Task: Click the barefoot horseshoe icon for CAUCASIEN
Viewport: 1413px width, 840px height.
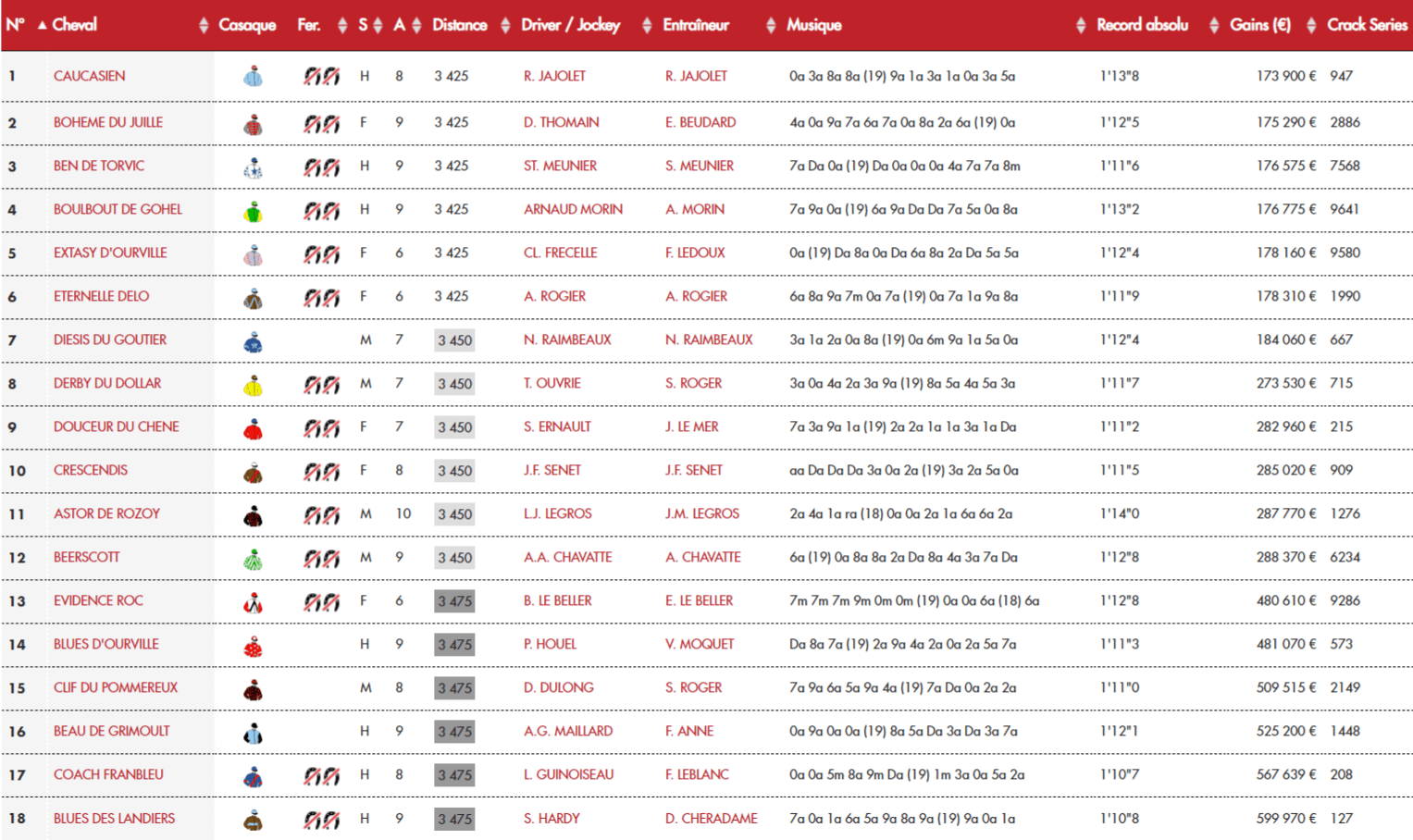Action: tap(321, 76)
